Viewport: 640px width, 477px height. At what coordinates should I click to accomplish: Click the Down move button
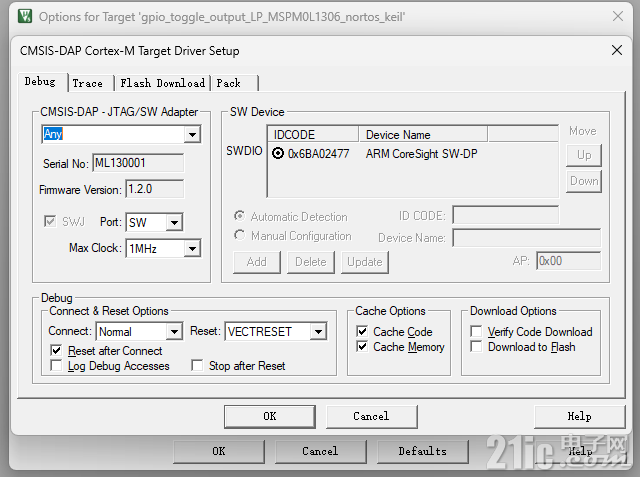click(584, 181)
